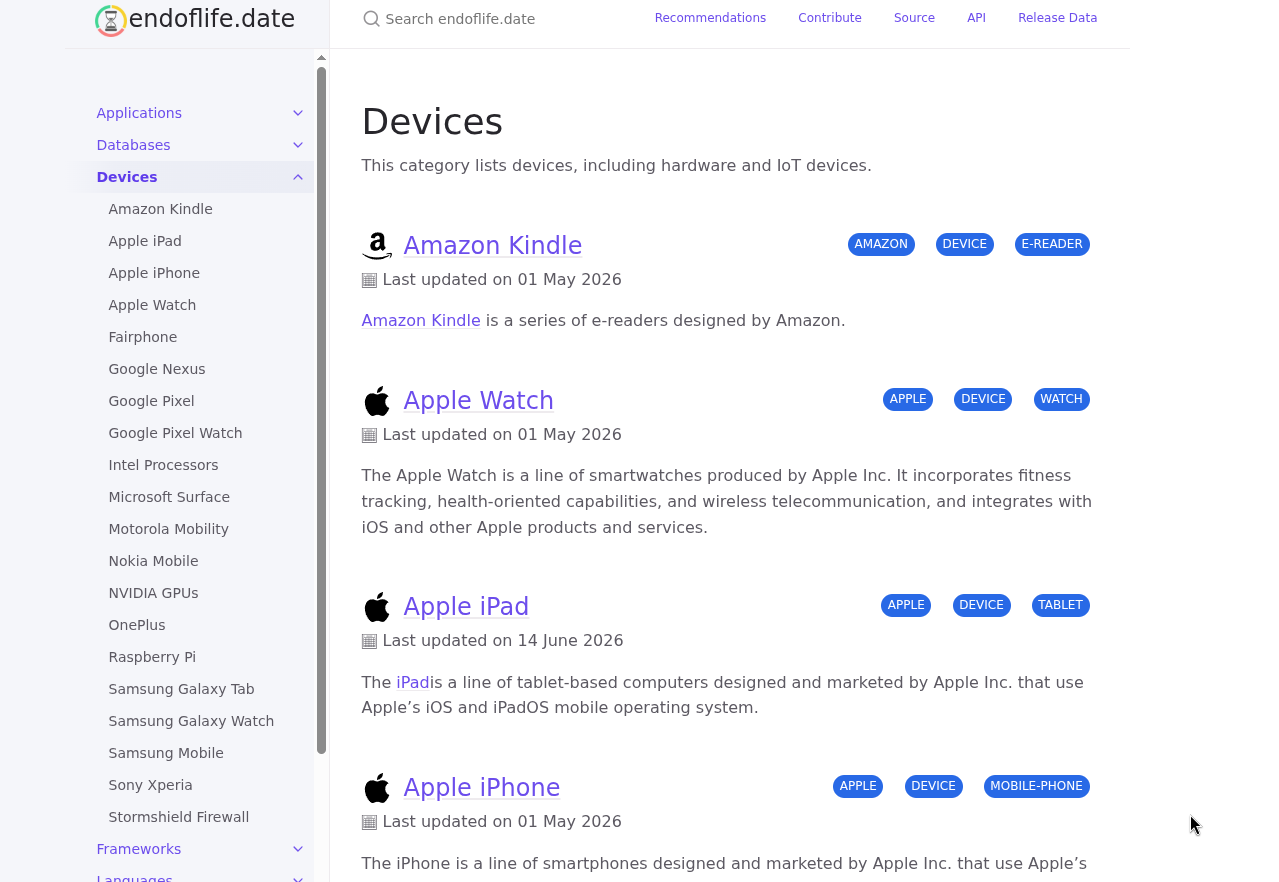Click the sidebar vertical scrollbar thumb
The height and width of the screenshot is (882, 1279).
(322, 410)
